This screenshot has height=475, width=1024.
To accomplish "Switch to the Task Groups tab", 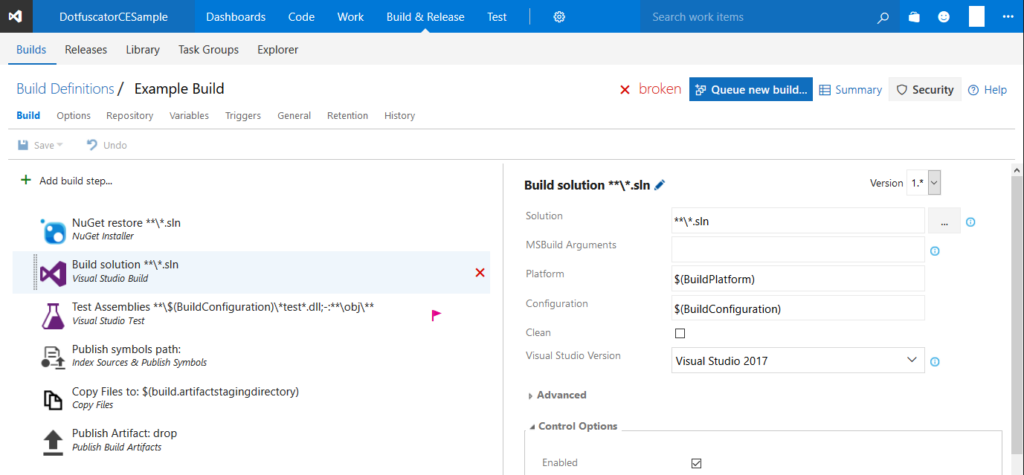I will [208, 50].
